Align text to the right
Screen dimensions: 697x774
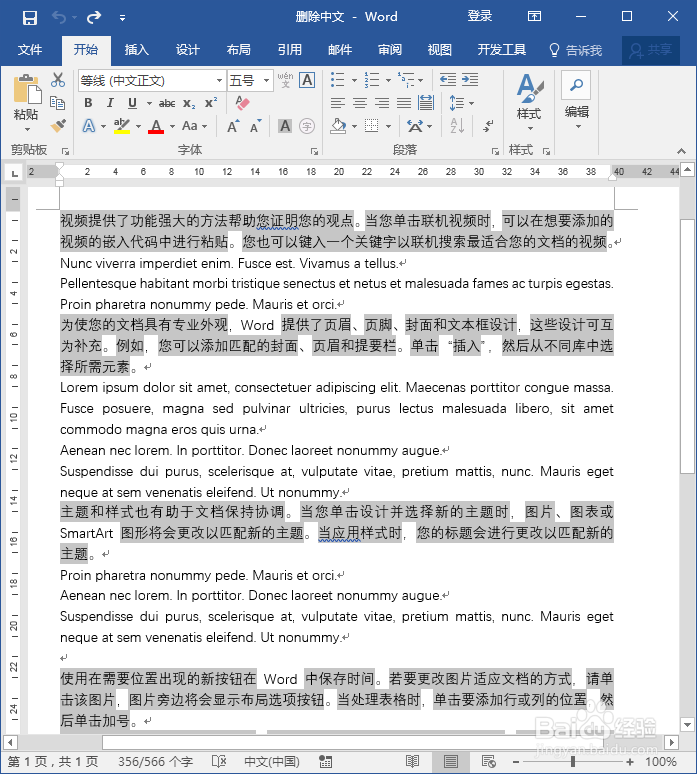(x=382, y=103)
